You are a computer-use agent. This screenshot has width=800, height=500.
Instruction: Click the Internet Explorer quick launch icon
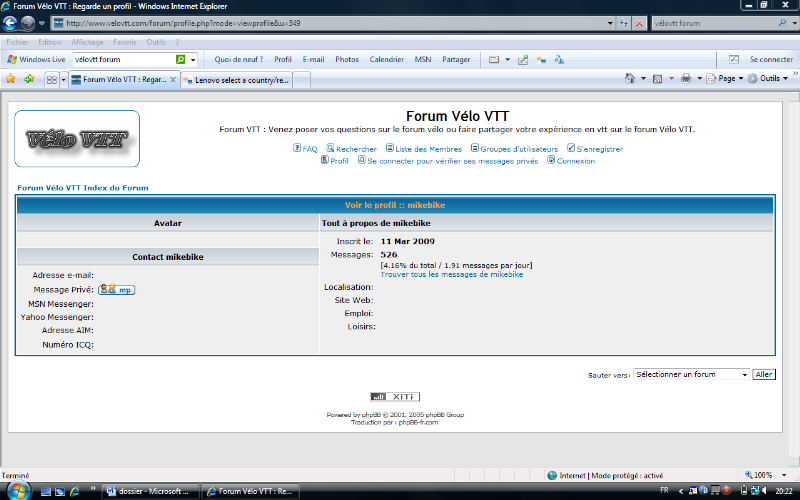pyautogui.click(x=75, y=491)
